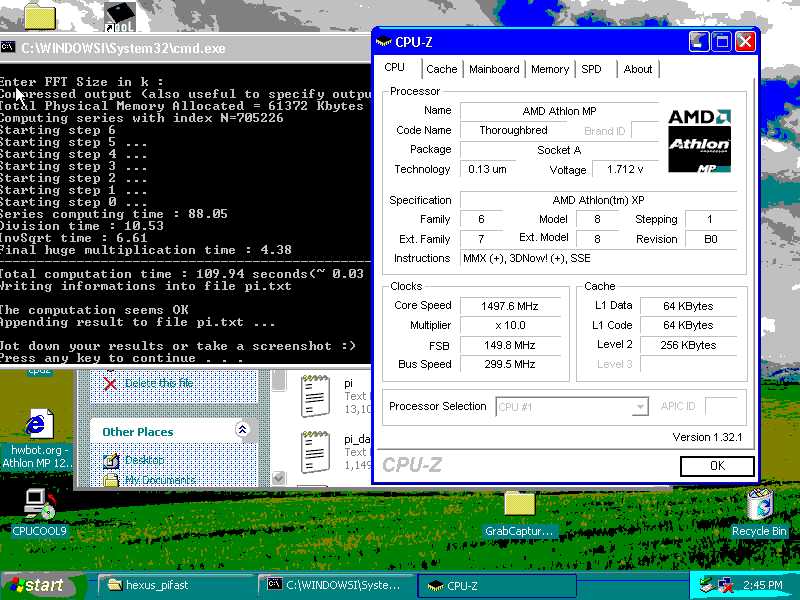Click the Instructions MMX 3DNow SSE field
The width and height of the screenshot is (800, 600).
(x=598, y=258)
